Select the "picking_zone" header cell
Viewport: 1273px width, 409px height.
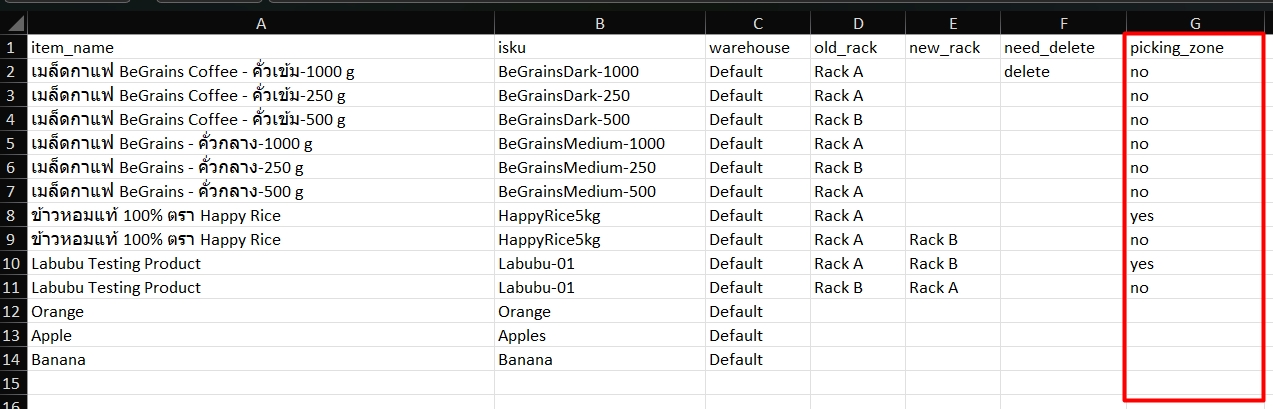coord(1176,47)
